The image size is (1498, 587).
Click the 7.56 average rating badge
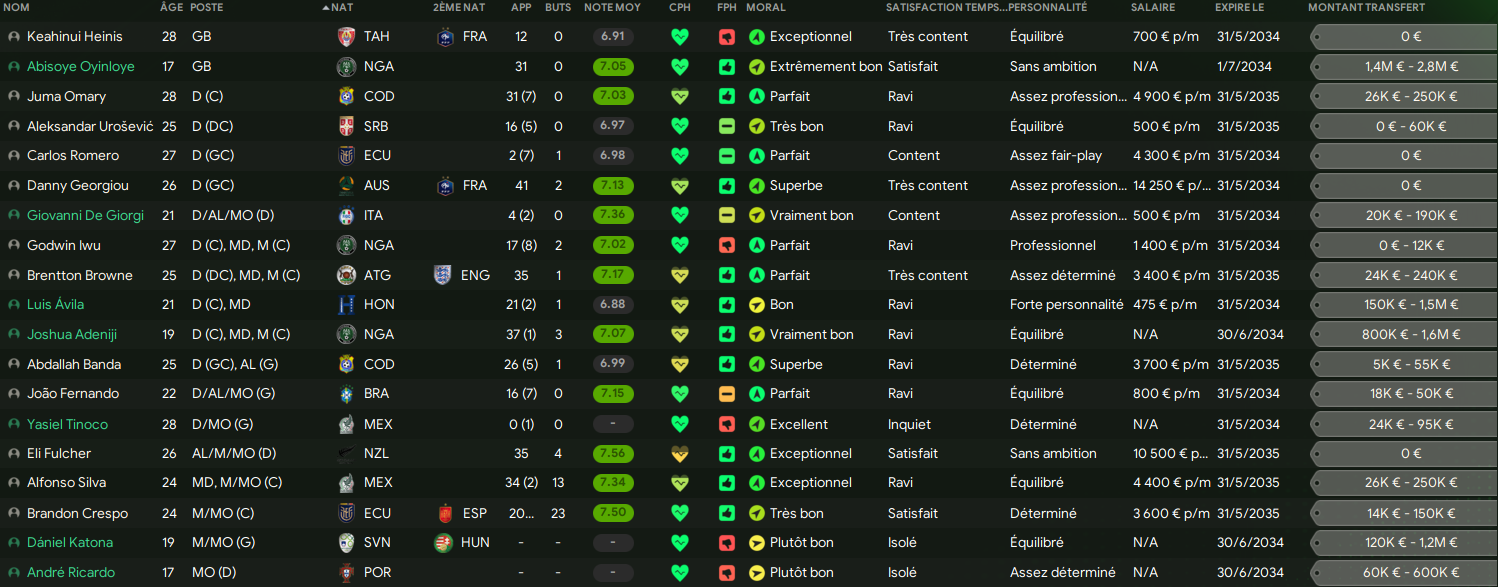[612, 454]
